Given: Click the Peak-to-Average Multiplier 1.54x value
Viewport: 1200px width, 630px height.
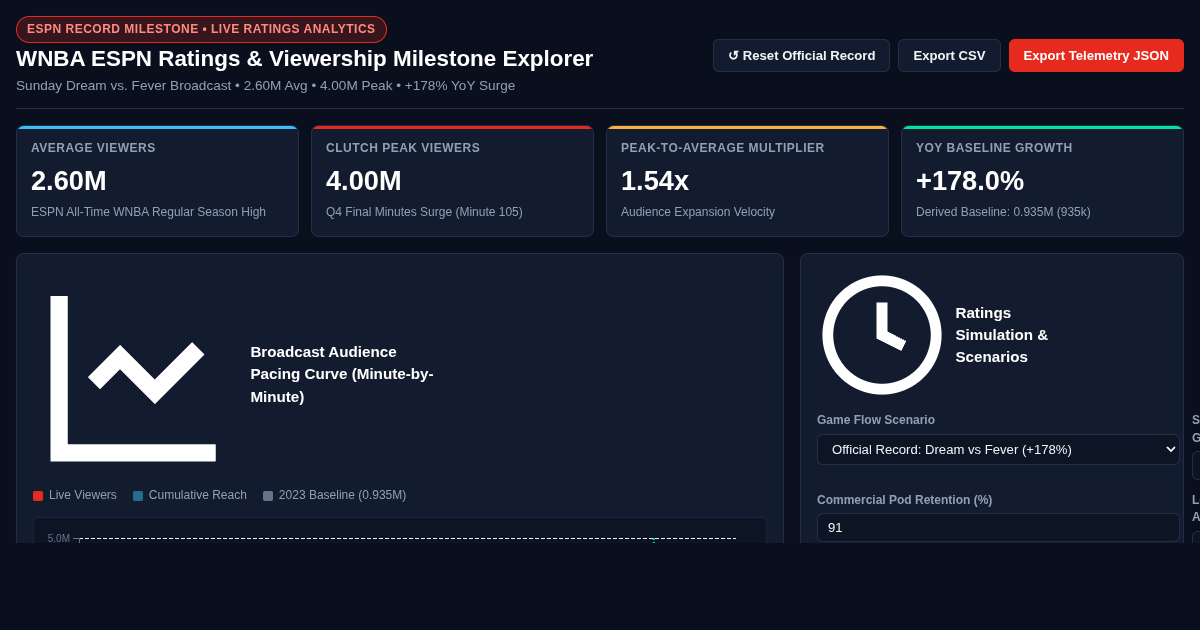Looking at the screenshot, I should [655, 181].
